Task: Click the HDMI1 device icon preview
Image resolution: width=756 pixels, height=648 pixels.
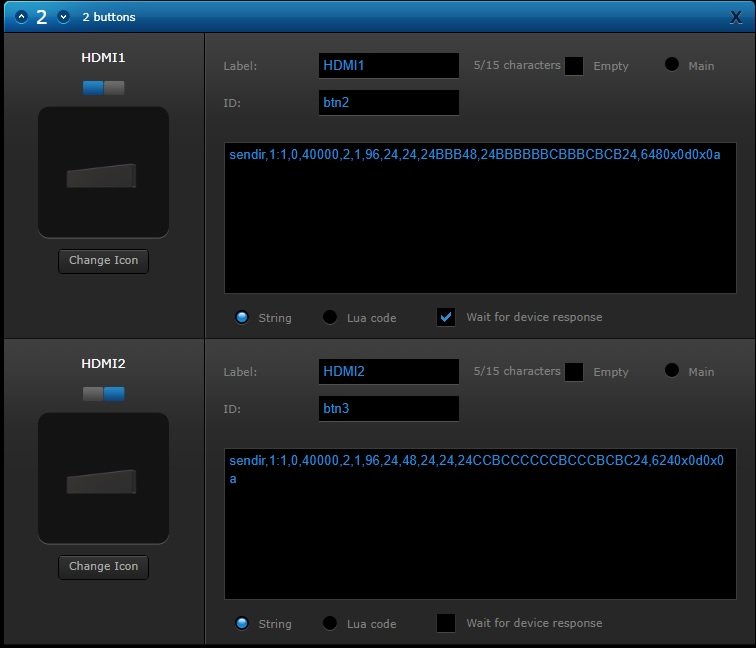Action: tap(104, 172)
